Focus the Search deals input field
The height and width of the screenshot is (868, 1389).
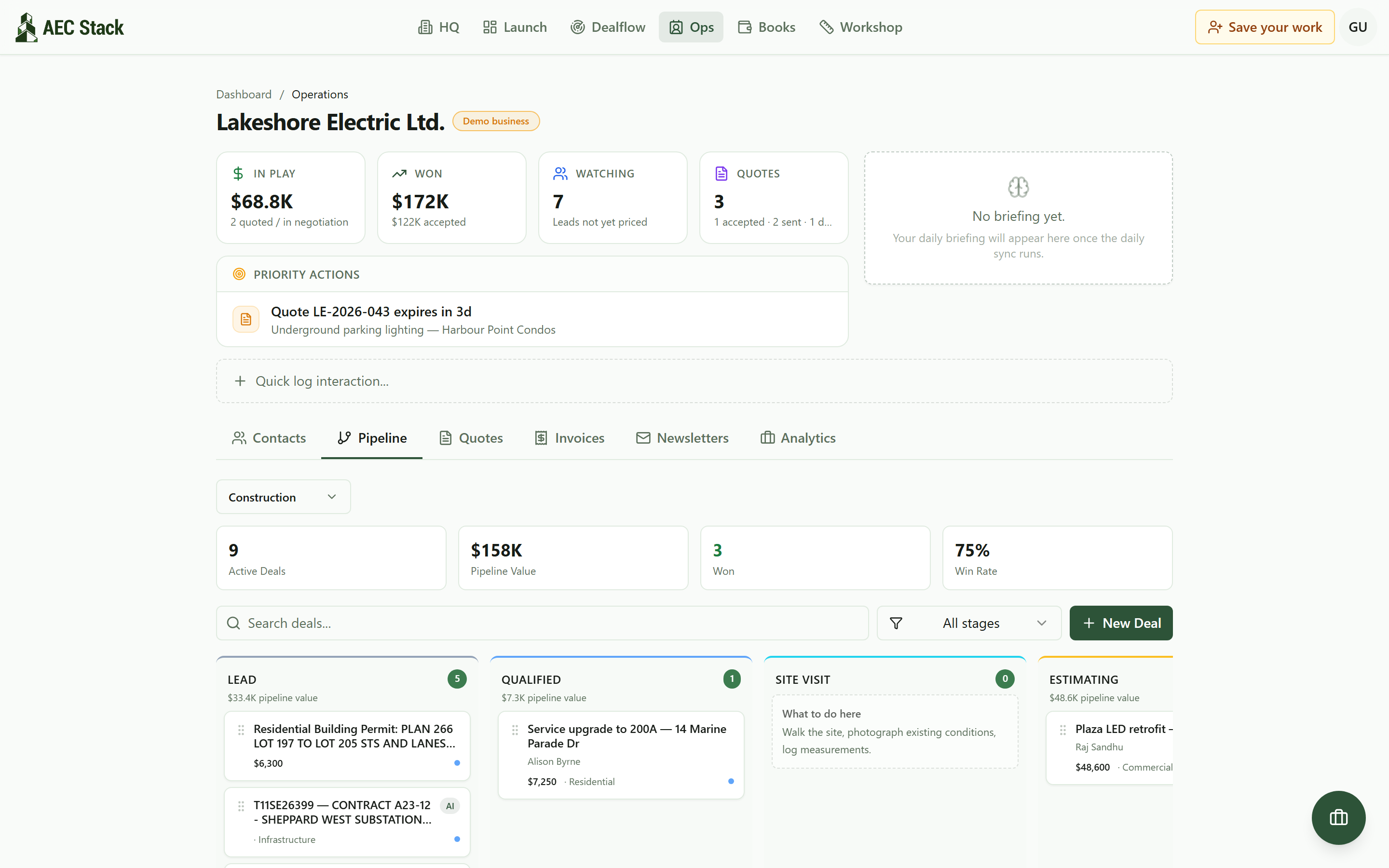point(543,623)
